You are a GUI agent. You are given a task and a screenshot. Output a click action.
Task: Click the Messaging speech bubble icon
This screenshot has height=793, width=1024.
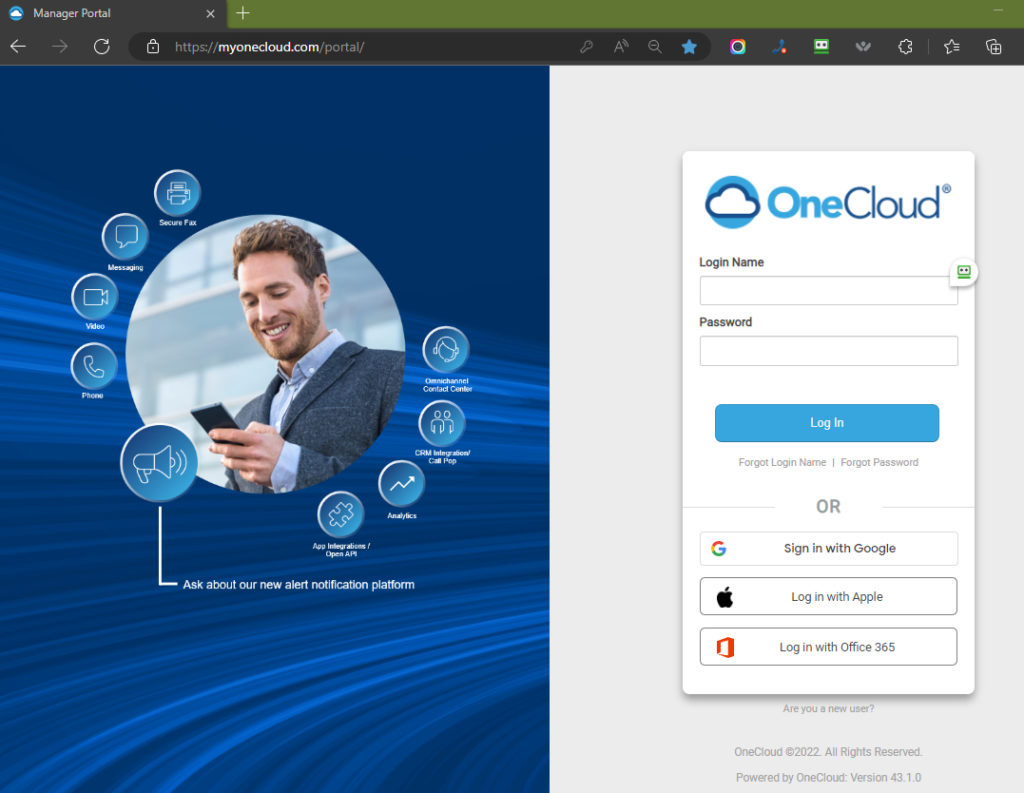click(x=125, y=236)
